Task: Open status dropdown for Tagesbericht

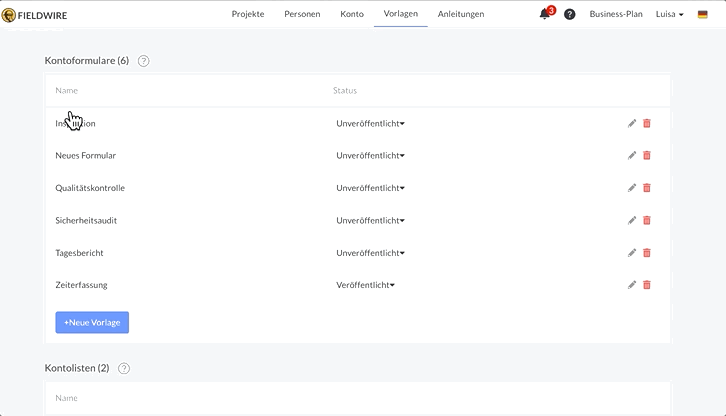Action: [370, 253]
